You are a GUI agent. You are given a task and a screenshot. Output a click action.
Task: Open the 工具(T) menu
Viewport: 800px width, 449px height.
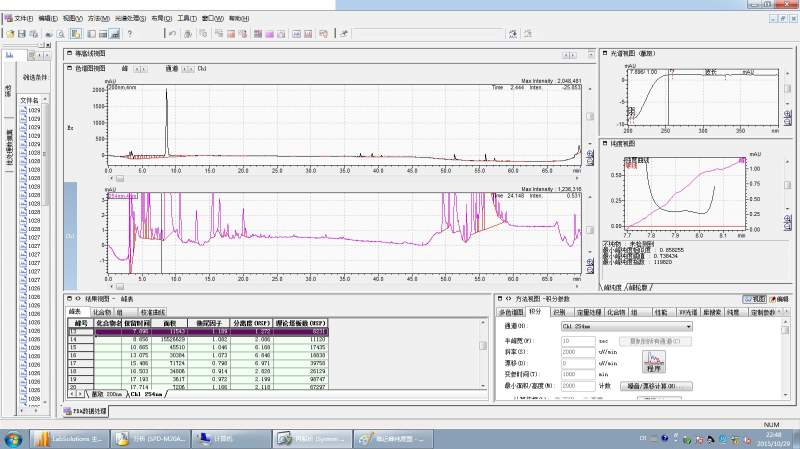pyautogui.click(x=186, y=18)
